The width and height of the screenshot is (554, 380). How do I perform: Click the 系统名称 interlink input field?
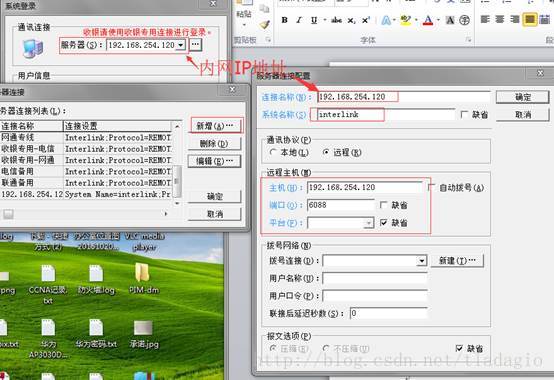coord(385,114)
